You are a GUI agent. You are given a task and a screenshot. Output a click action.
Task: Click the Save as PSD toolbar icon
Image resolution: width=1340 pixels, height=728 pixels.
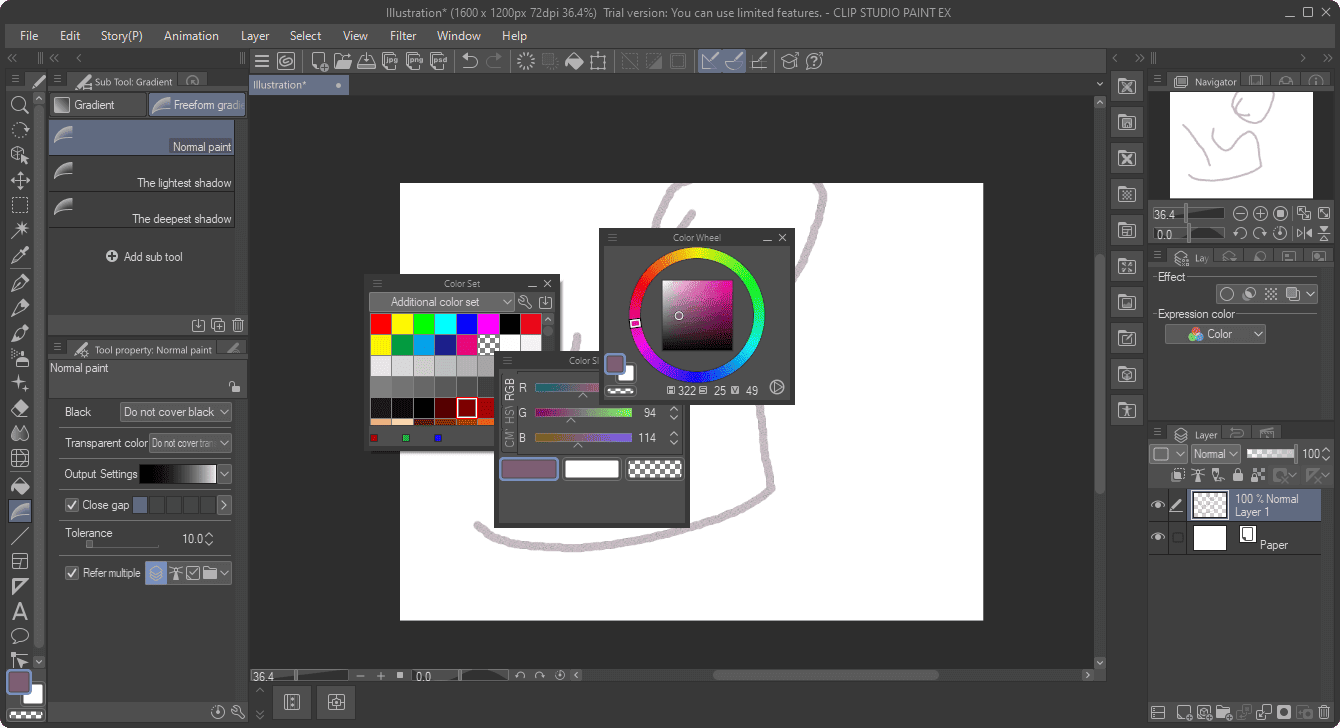(x=439, y=61)
